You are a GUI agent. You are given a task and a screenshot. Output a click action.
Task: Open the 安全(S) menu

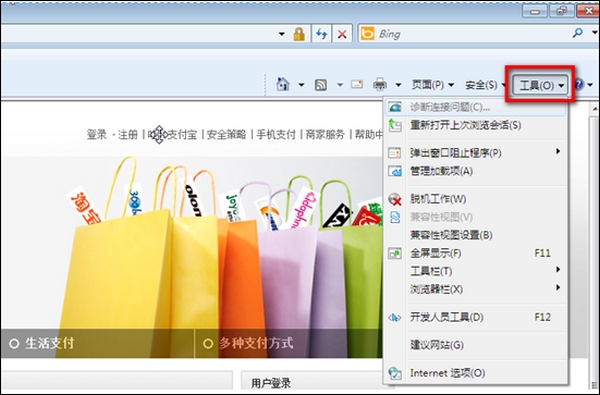coord(485,85)
